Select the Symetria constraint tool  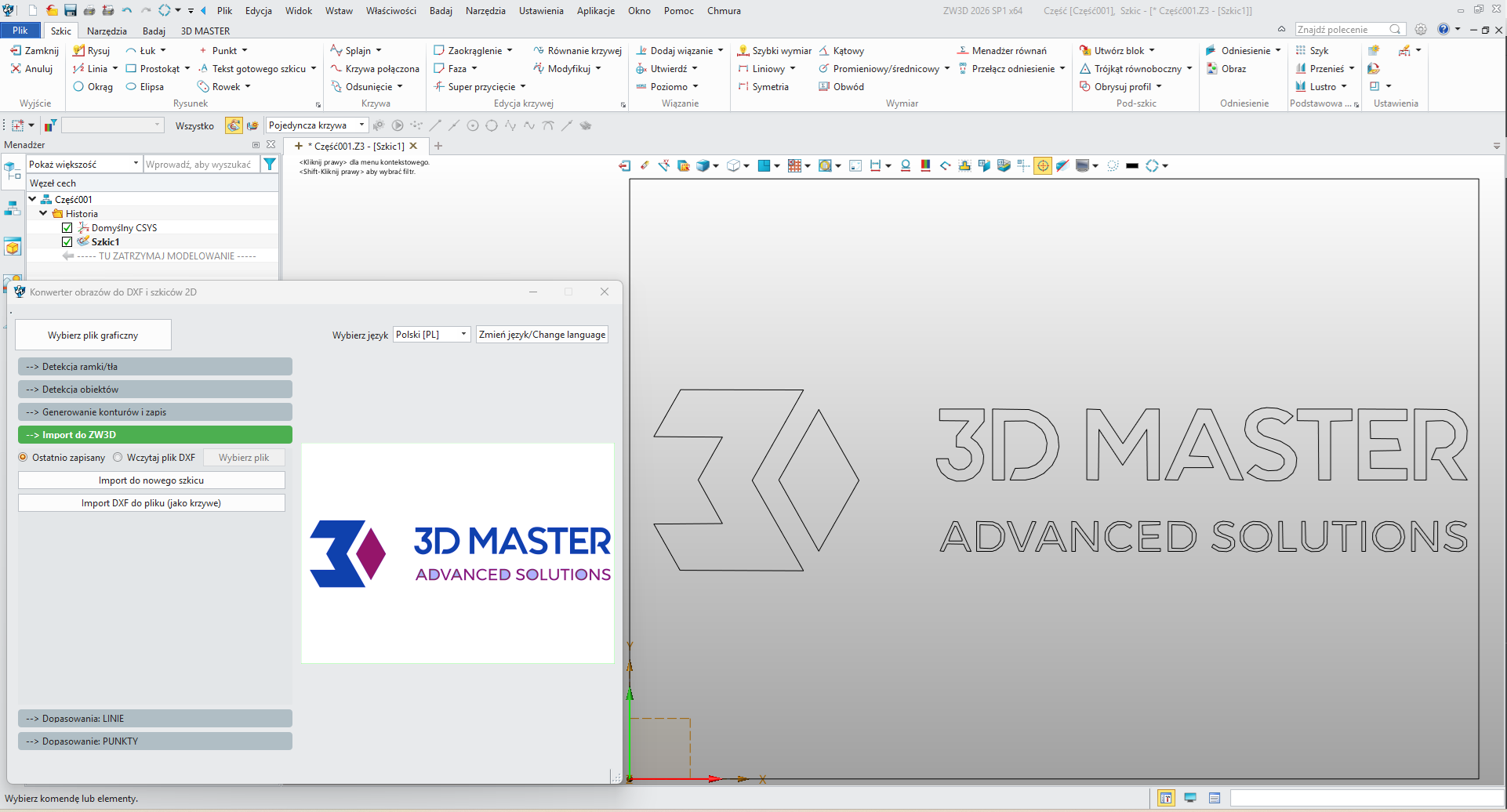tap(763, 87)
